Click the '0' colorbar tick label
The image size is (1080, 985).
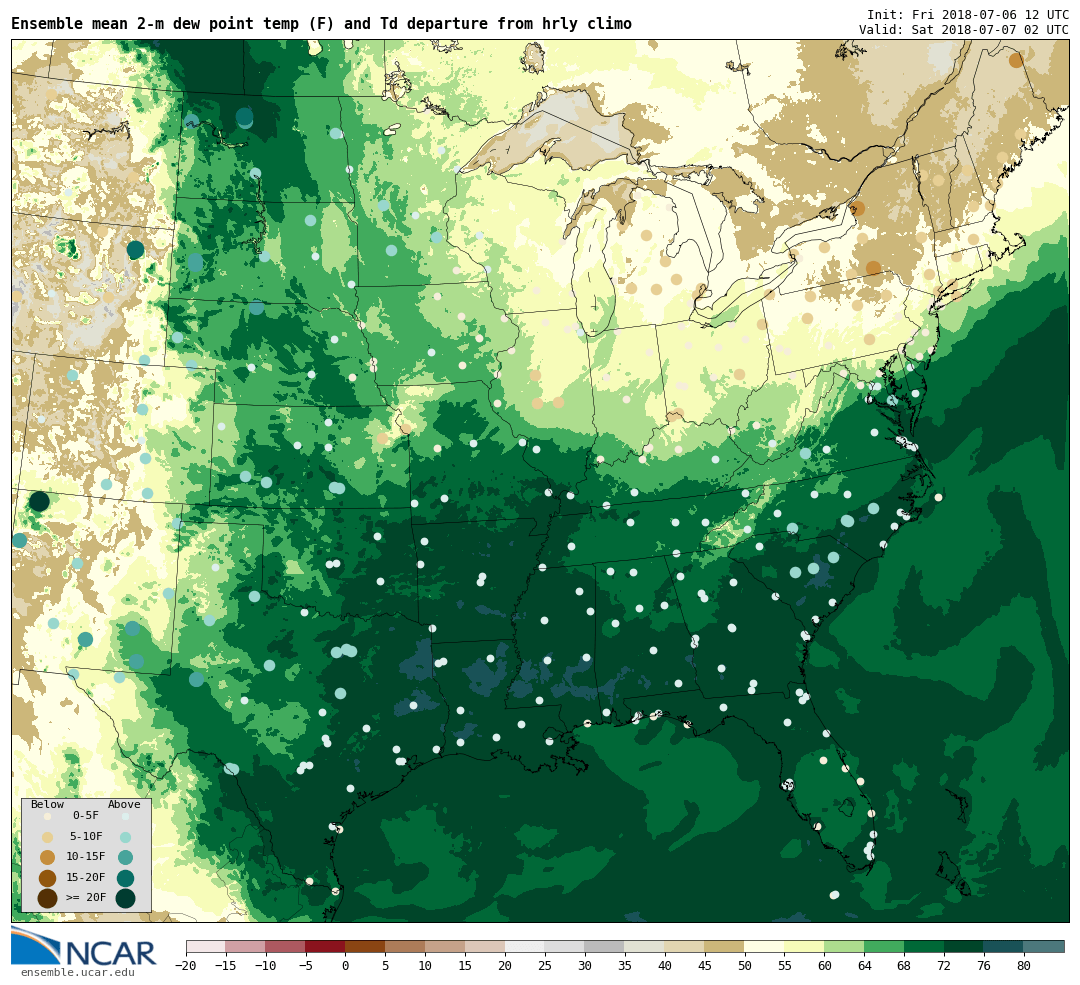(345, 966)
